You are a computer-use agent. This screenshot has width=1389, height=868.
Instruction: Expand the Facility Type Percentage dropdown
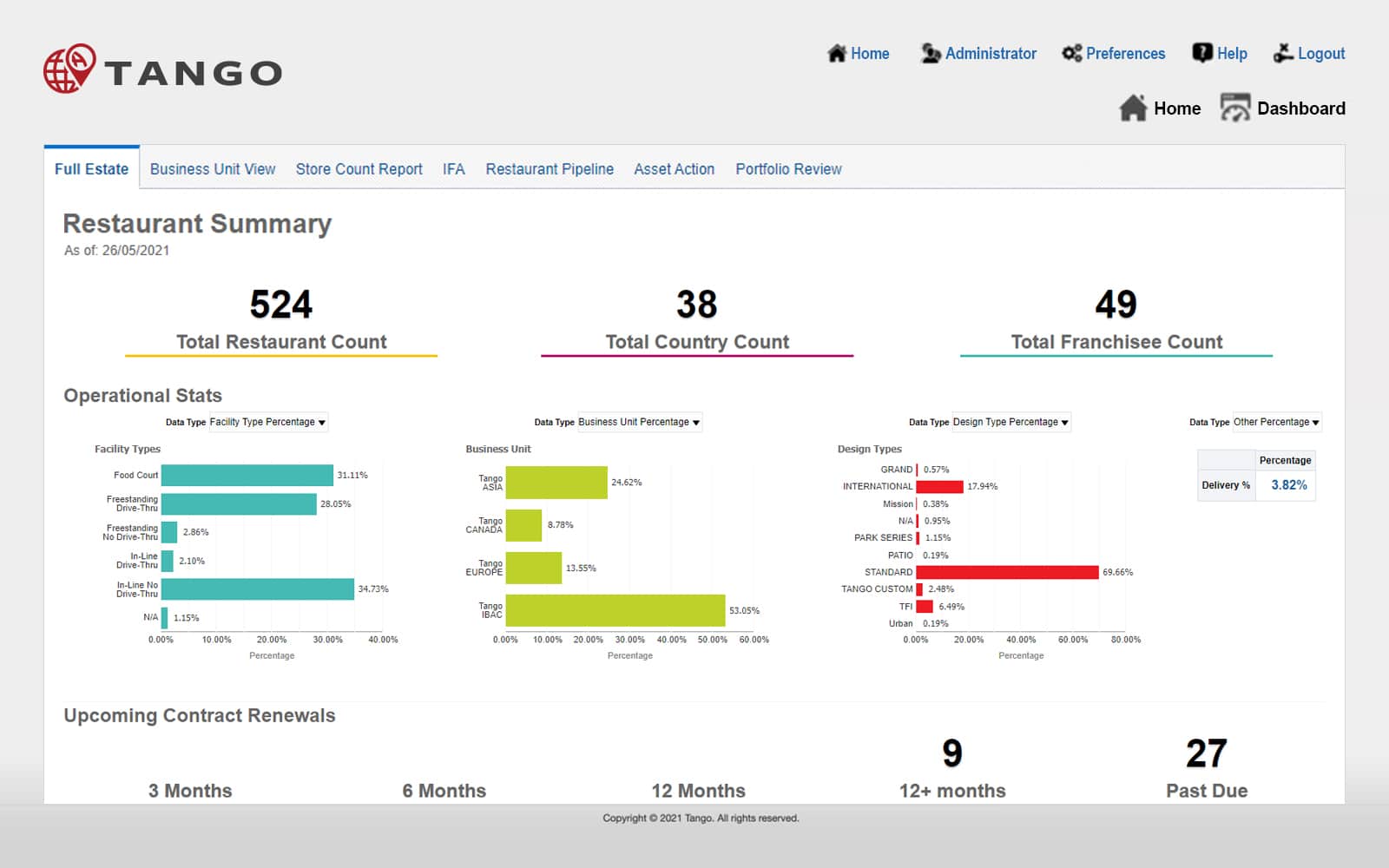[268, 422]
